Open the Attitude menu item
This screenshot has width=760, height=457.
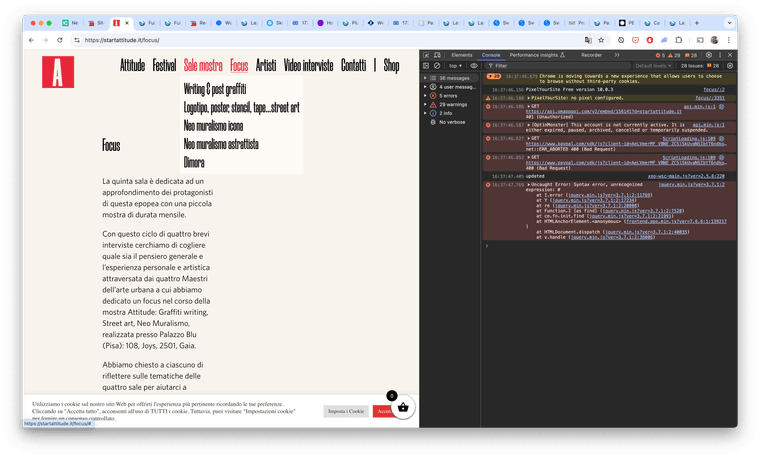click(x=132, y=65)
